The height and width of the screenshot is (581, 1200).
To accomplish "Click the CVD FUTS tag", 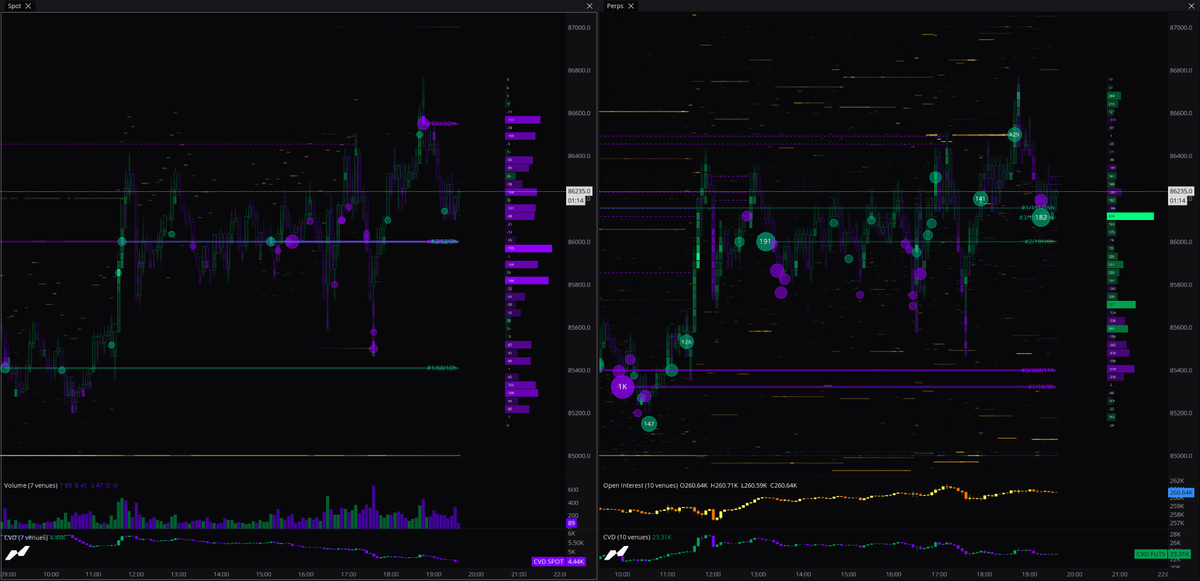I will click(1150, 554).
